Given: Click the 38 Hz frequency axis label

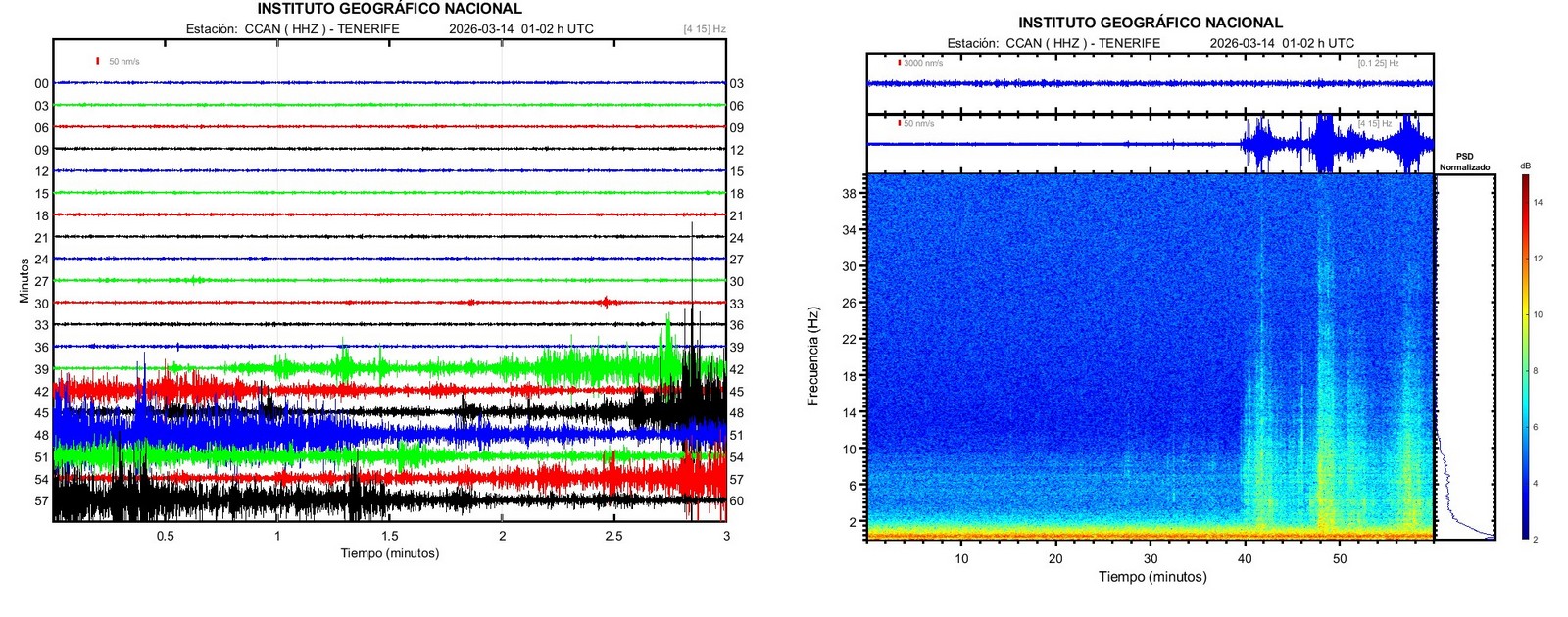Looking at the screenshot, I should [849, 193].
